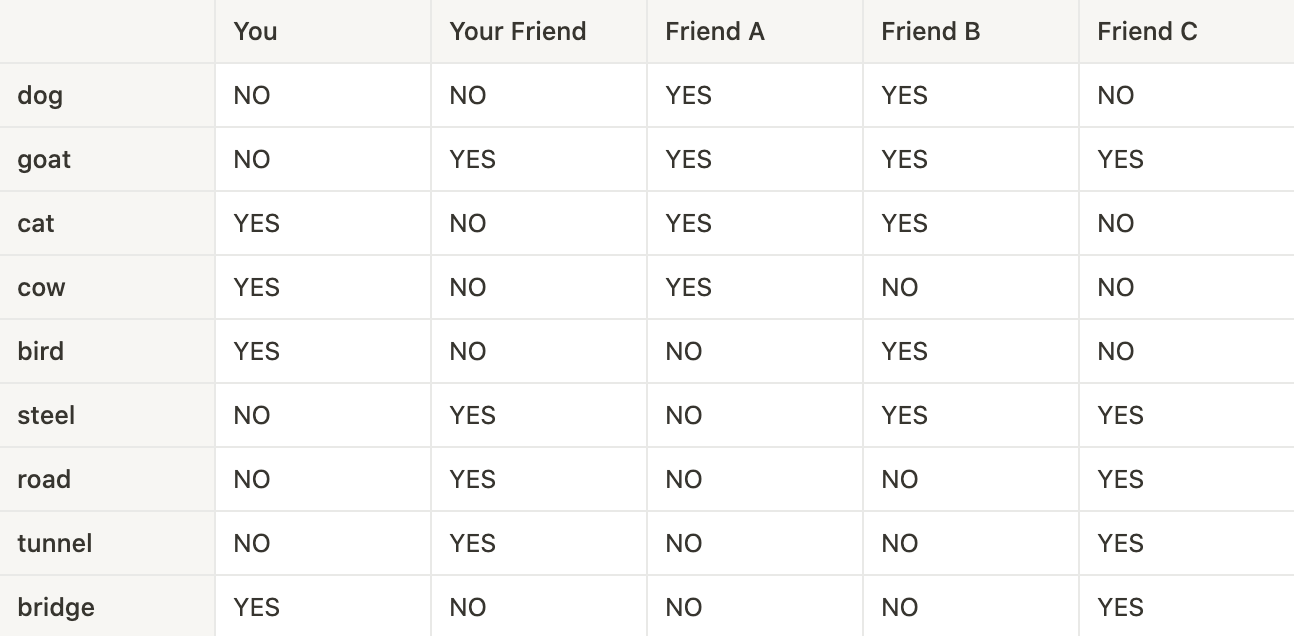The height and width of the screenshot is (636, 1294).
Task: Select Your Friend's YES cell for goat
Action: (473, 160)
